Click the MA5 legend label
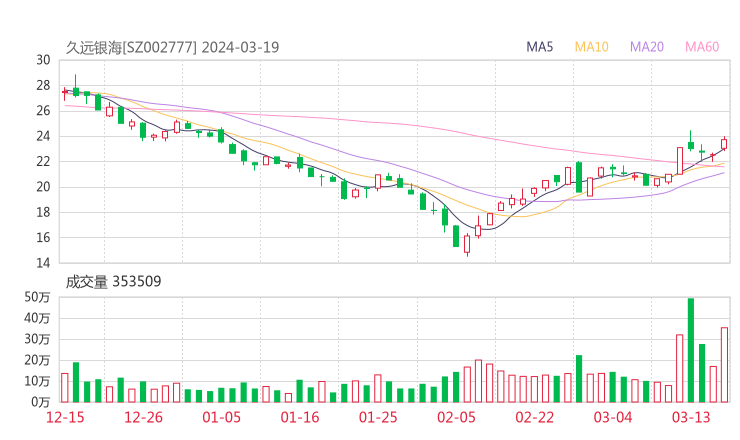This screenshot has width=740, height=440. pyautogui.click(x=539, y=47)
